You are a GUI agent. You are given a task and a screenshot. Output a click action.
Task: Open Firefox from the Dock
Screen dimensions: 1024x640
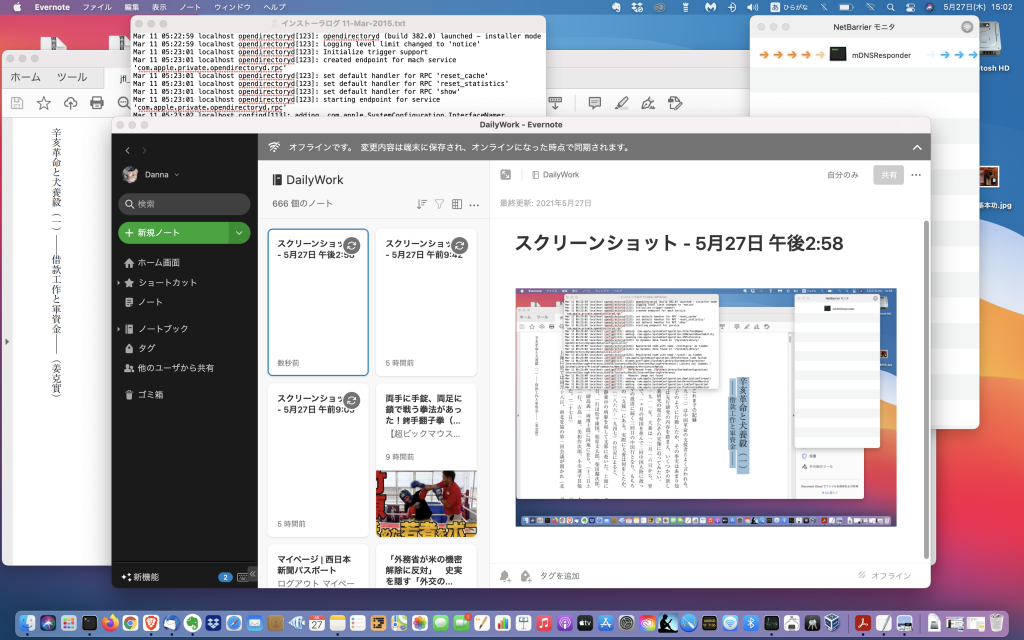(x=110, y=623)
